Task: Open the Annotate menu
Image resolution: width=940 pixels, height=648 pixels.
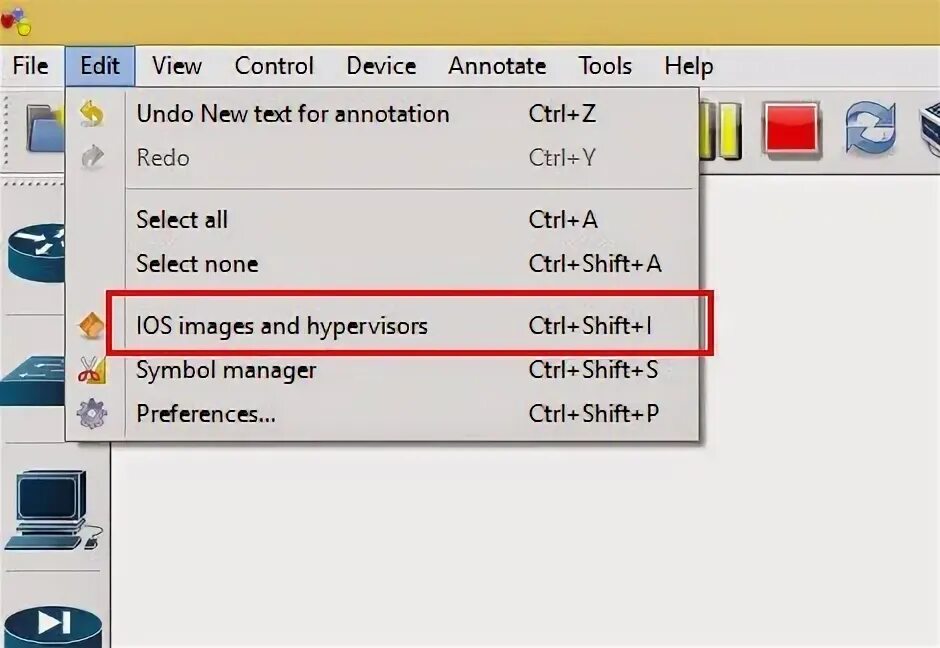Action: [x=497, y=66]
